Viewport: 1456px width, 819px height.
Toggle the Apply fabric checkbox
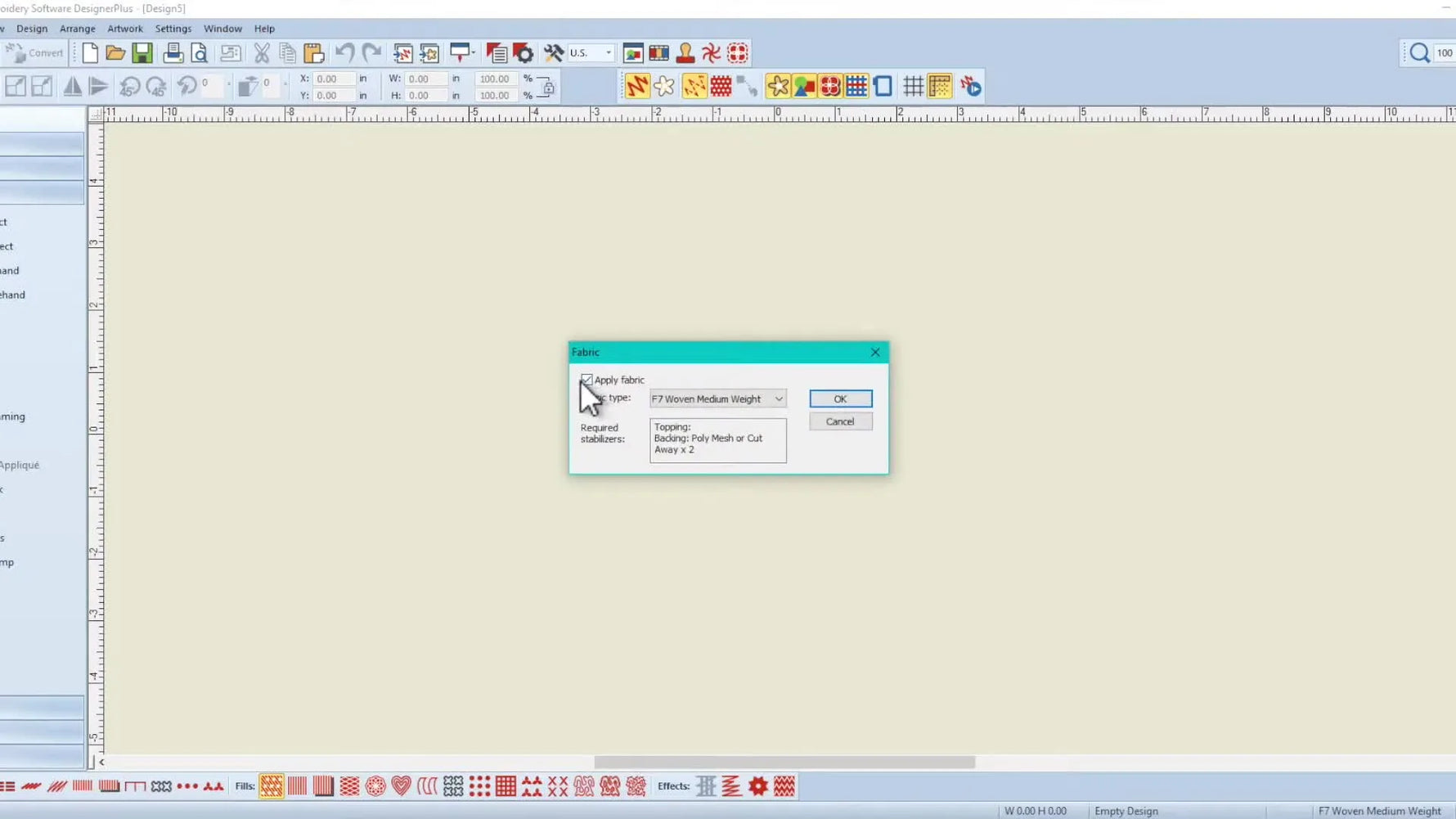tap(586, 380)
